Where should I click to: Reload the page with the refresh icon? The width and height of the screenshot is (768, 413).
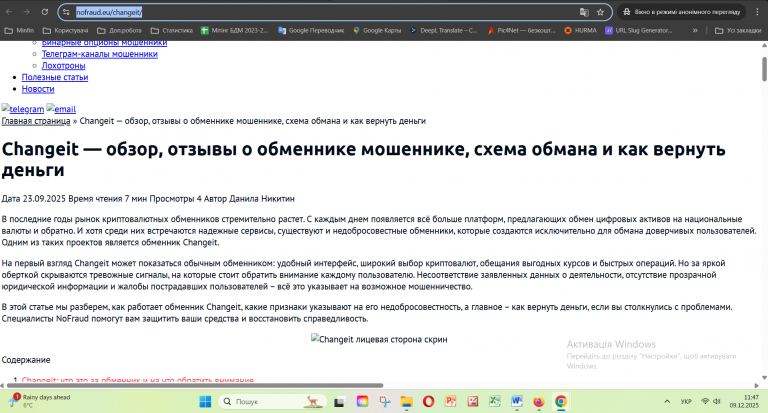[45, 12]
